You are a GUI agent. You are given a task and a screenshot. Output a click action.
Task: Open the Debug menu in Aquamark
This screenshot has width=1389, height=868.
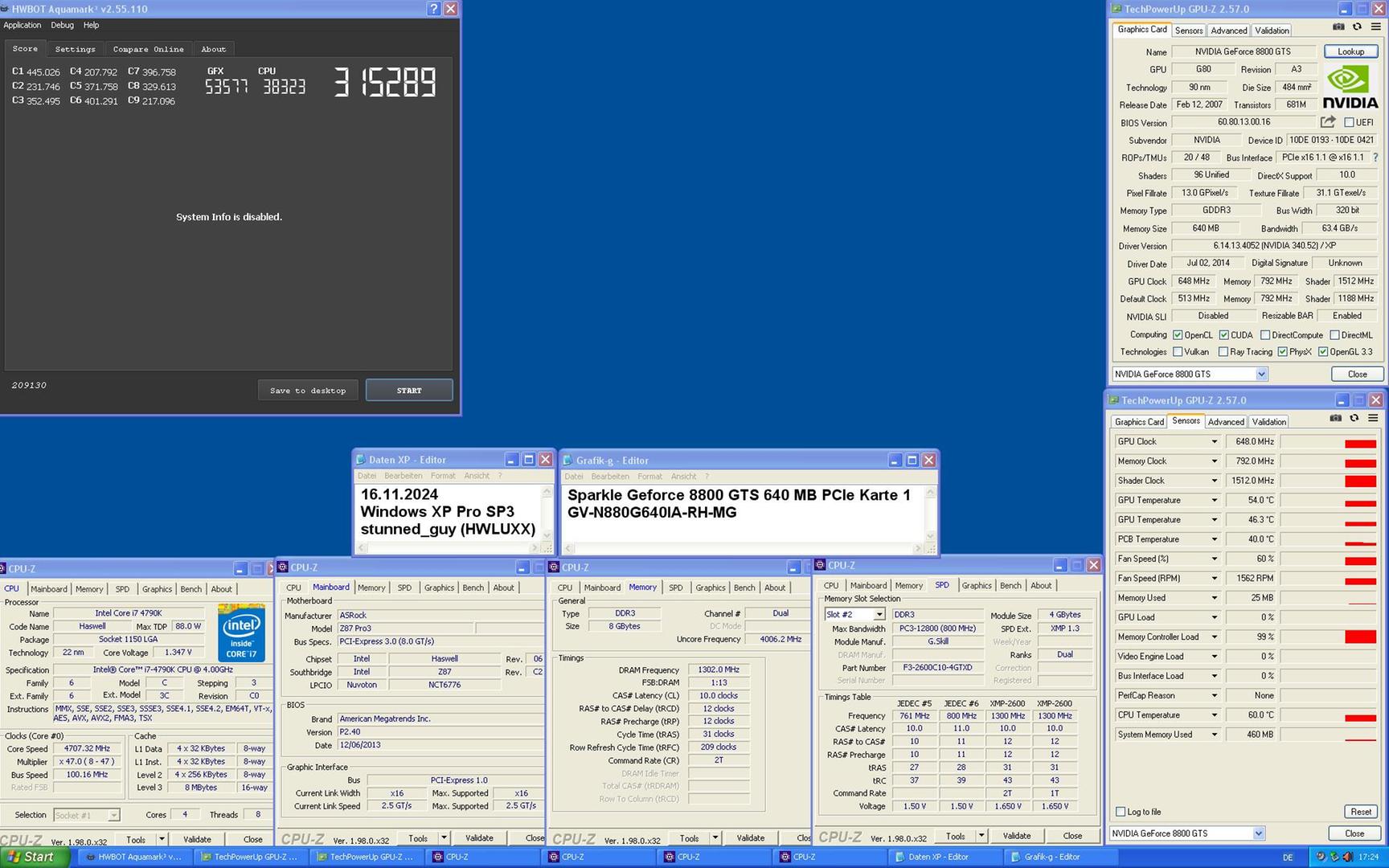point(62,25)
